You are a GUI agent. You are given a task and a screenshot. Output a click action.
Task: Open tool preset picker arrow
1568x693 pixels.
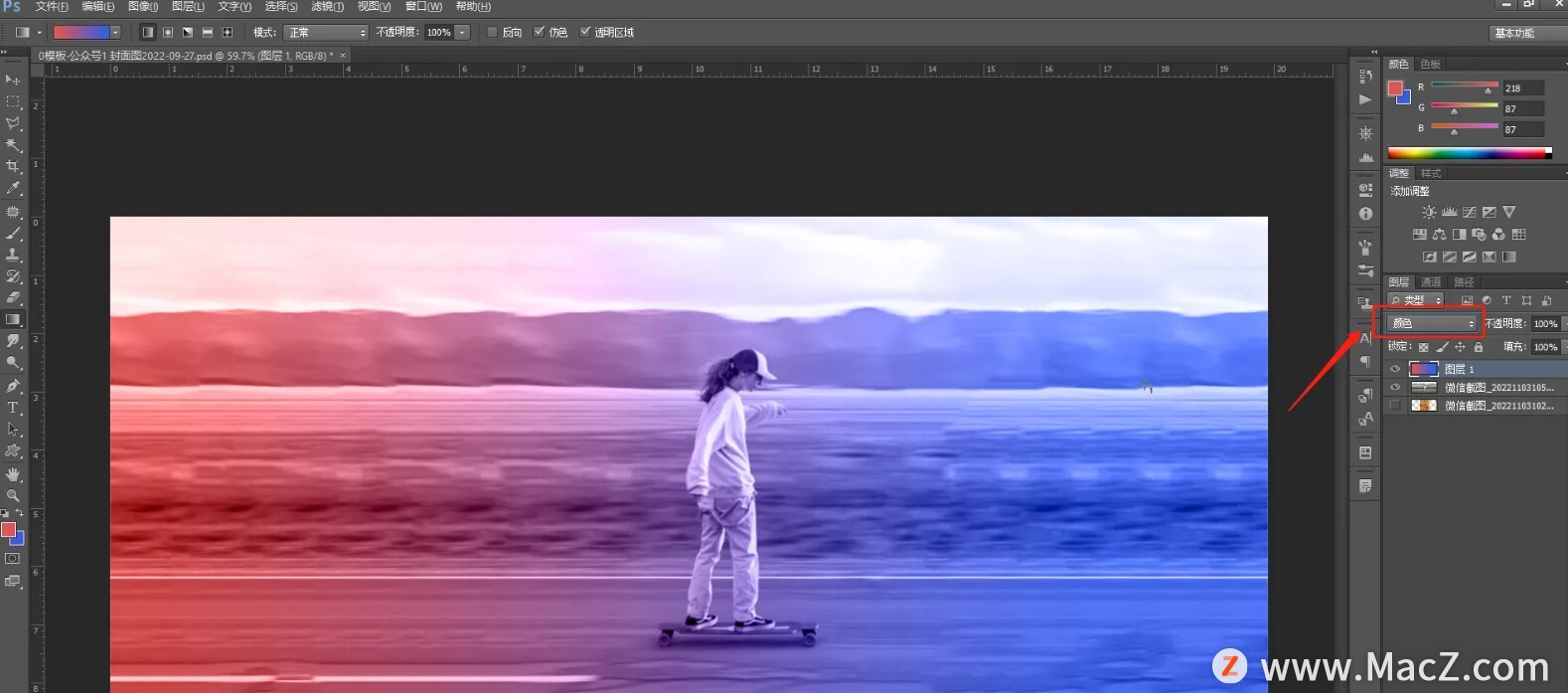(39, 32)
